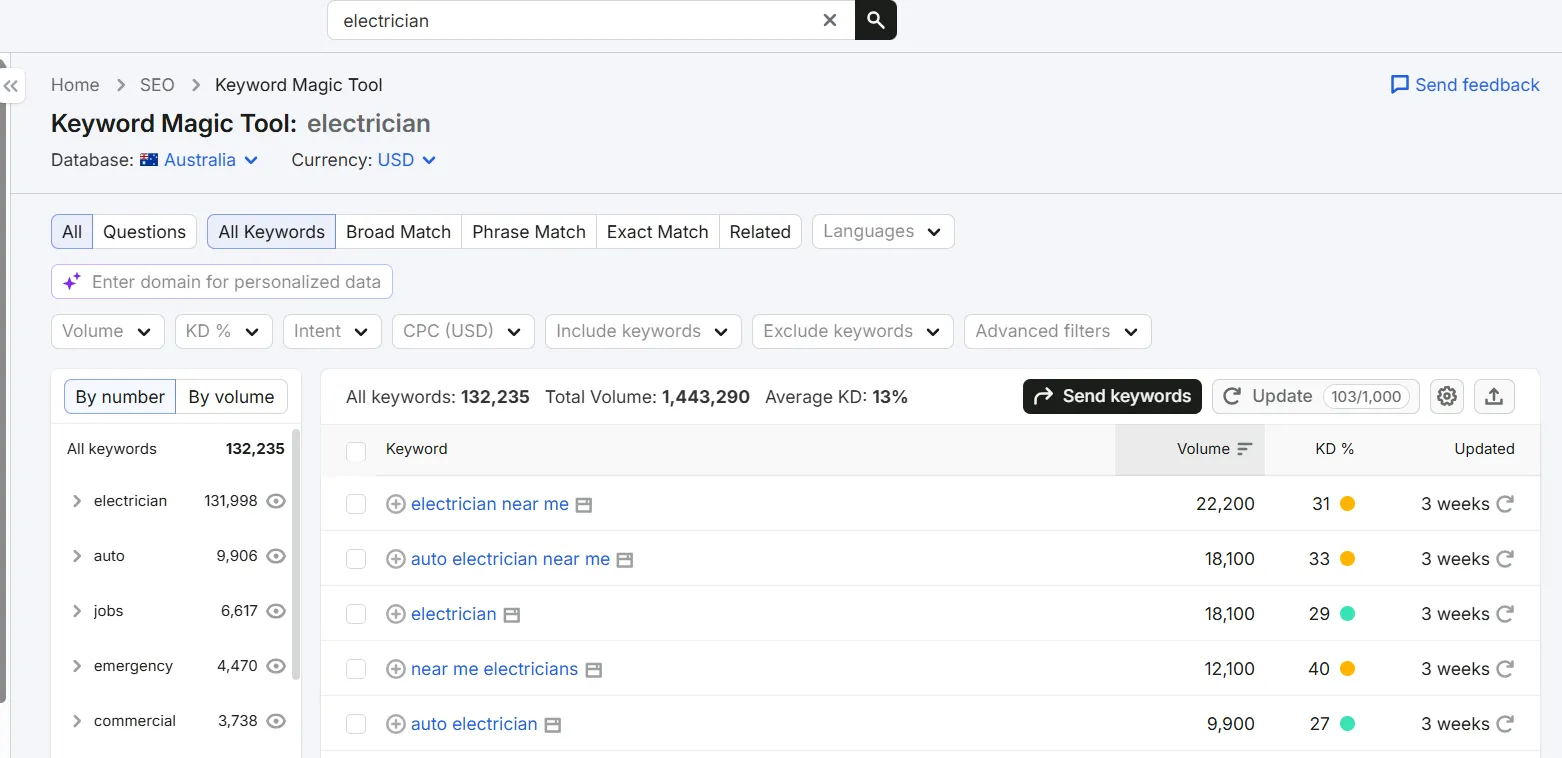Open the Exclude keywords dropdown
This screenshot has width=1562, height=758.
pyautogui.click(x=853, y=331)
